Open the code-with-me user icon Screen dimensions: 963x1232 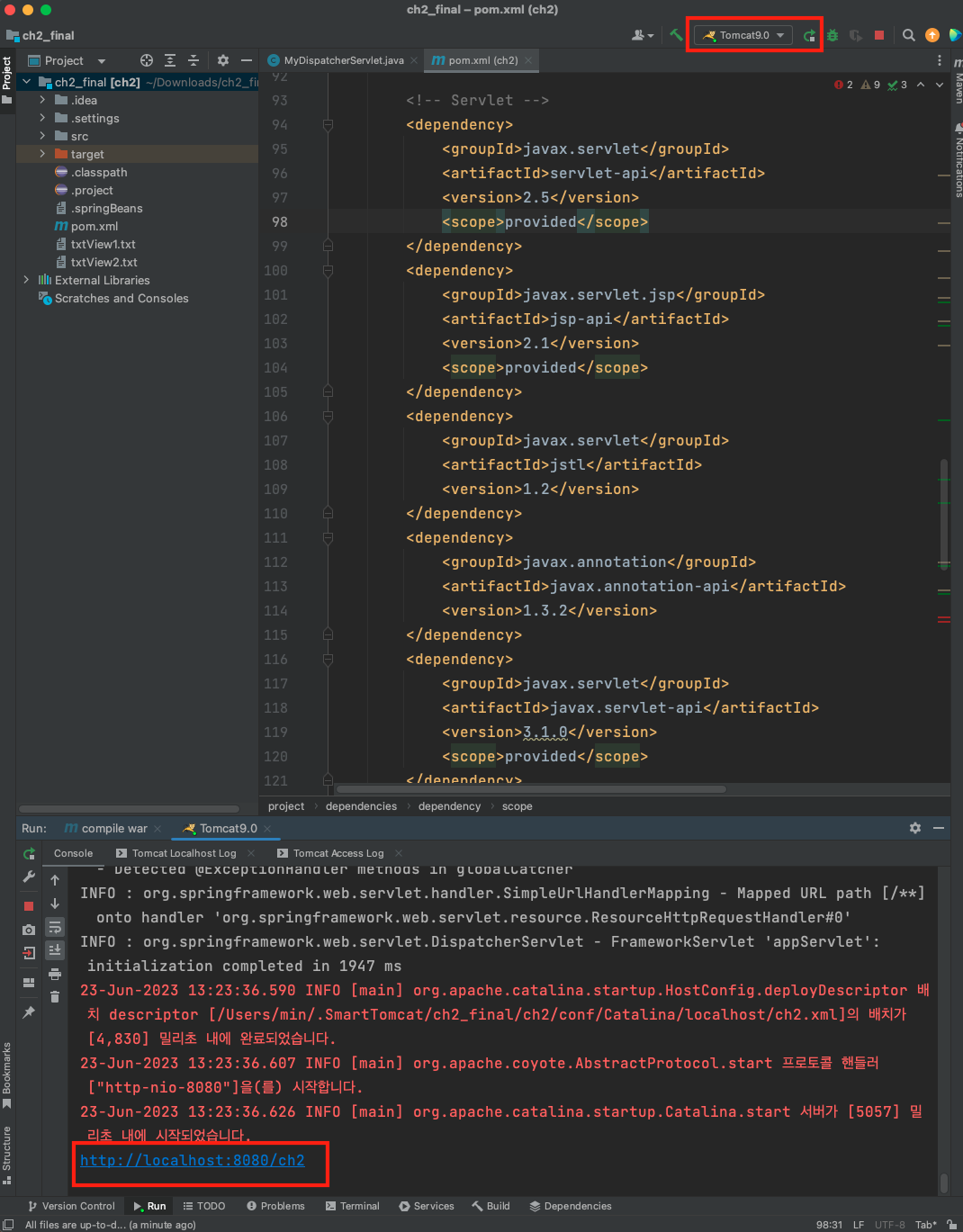pyautogui.click(x=642, y=35)
